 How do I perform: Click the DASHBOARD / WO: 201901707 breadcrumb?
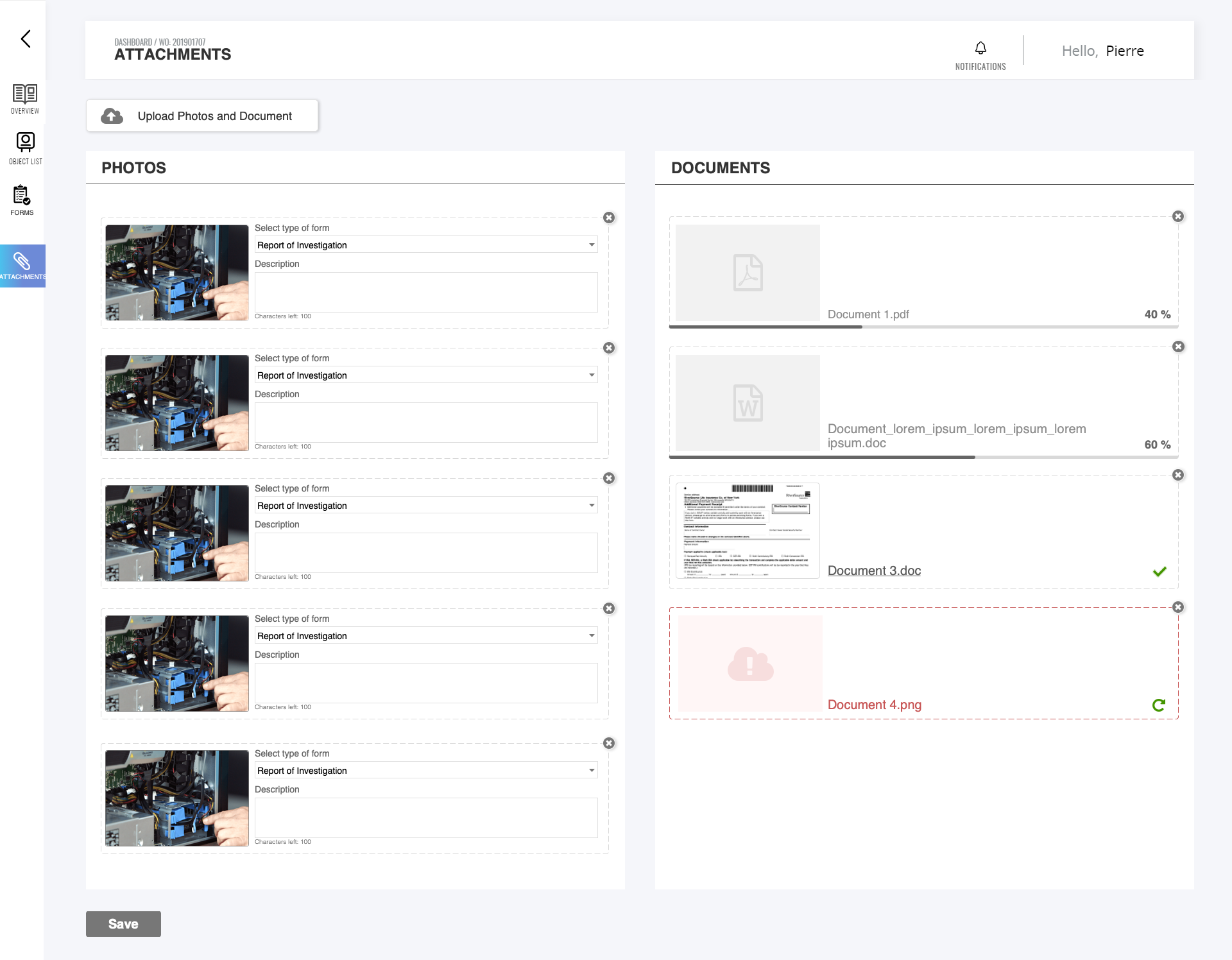[x=160, y=42]
